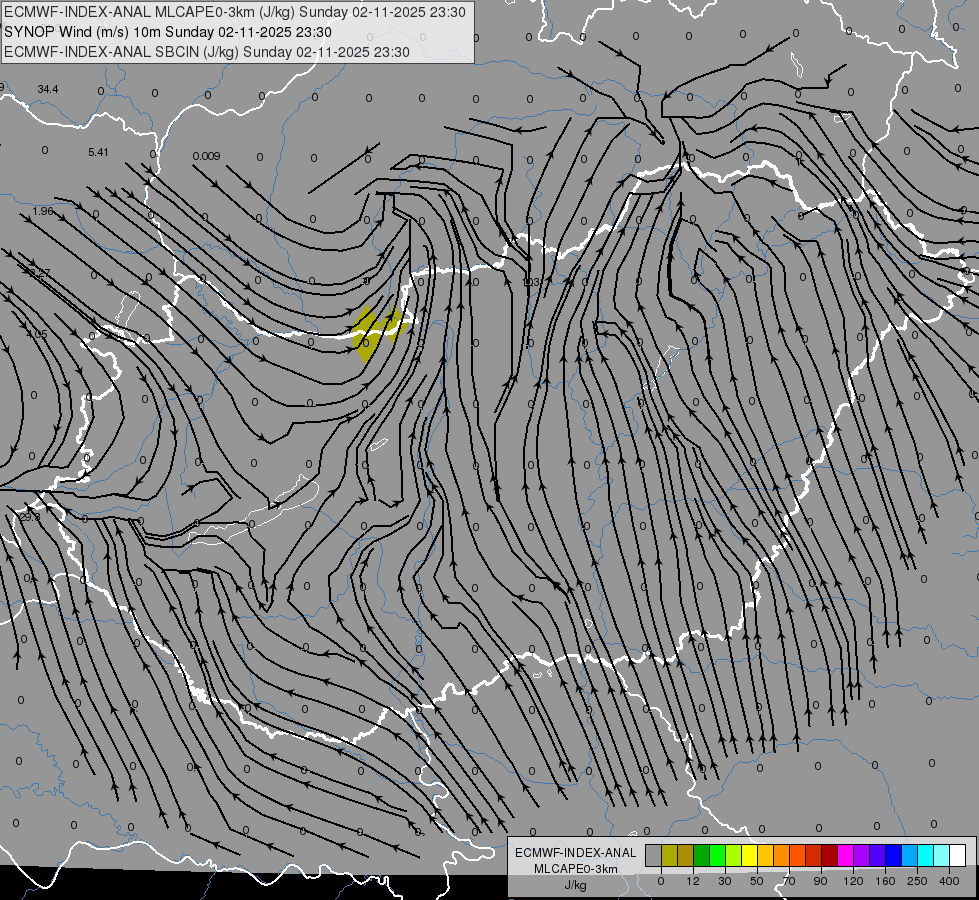Click the magenta legend swatch
This screenshot has height=900, width=979.
[845, 855]
